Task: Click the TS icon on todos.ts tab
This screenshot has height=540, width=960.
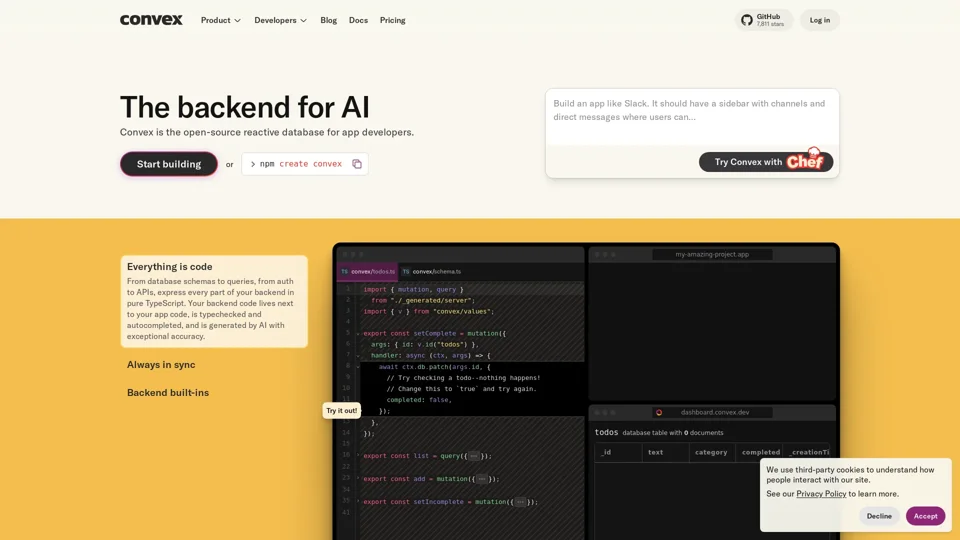Action: (345, 271)
